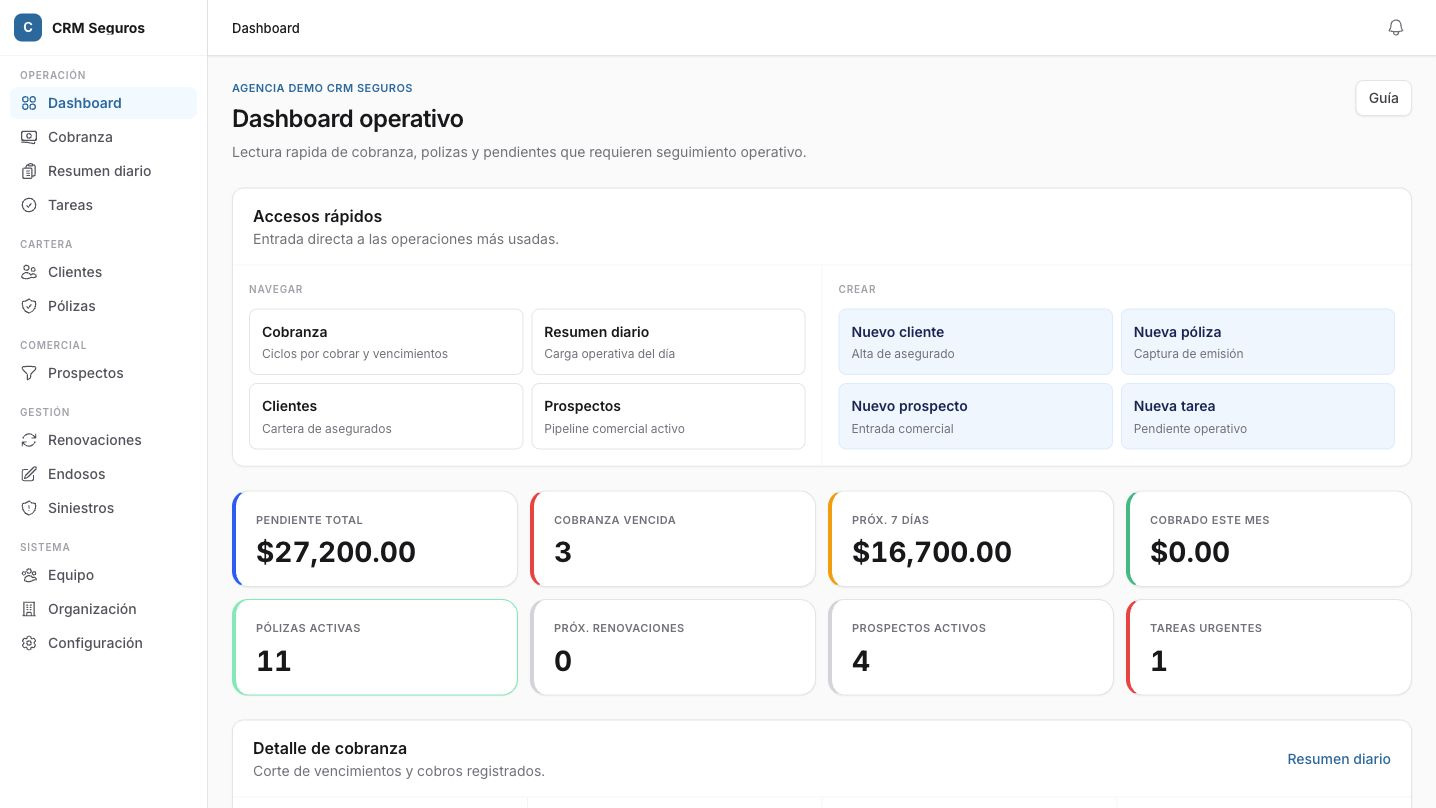The image size is (1436, 808).
Task: Open the Prospectos quick access card
Action: [668, 416]
